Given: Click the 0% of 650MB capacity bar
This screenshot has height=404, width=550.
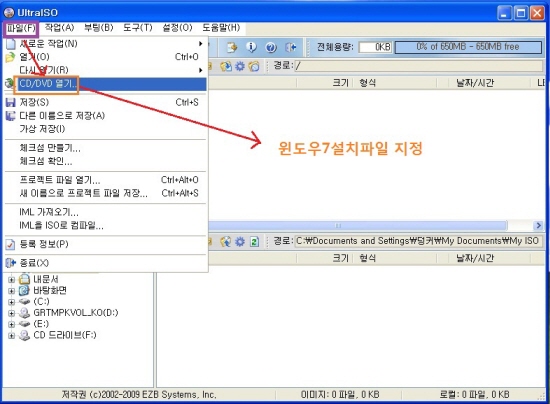Looking at the screenshot, I should pyautogui.click(x=468, y=47).
